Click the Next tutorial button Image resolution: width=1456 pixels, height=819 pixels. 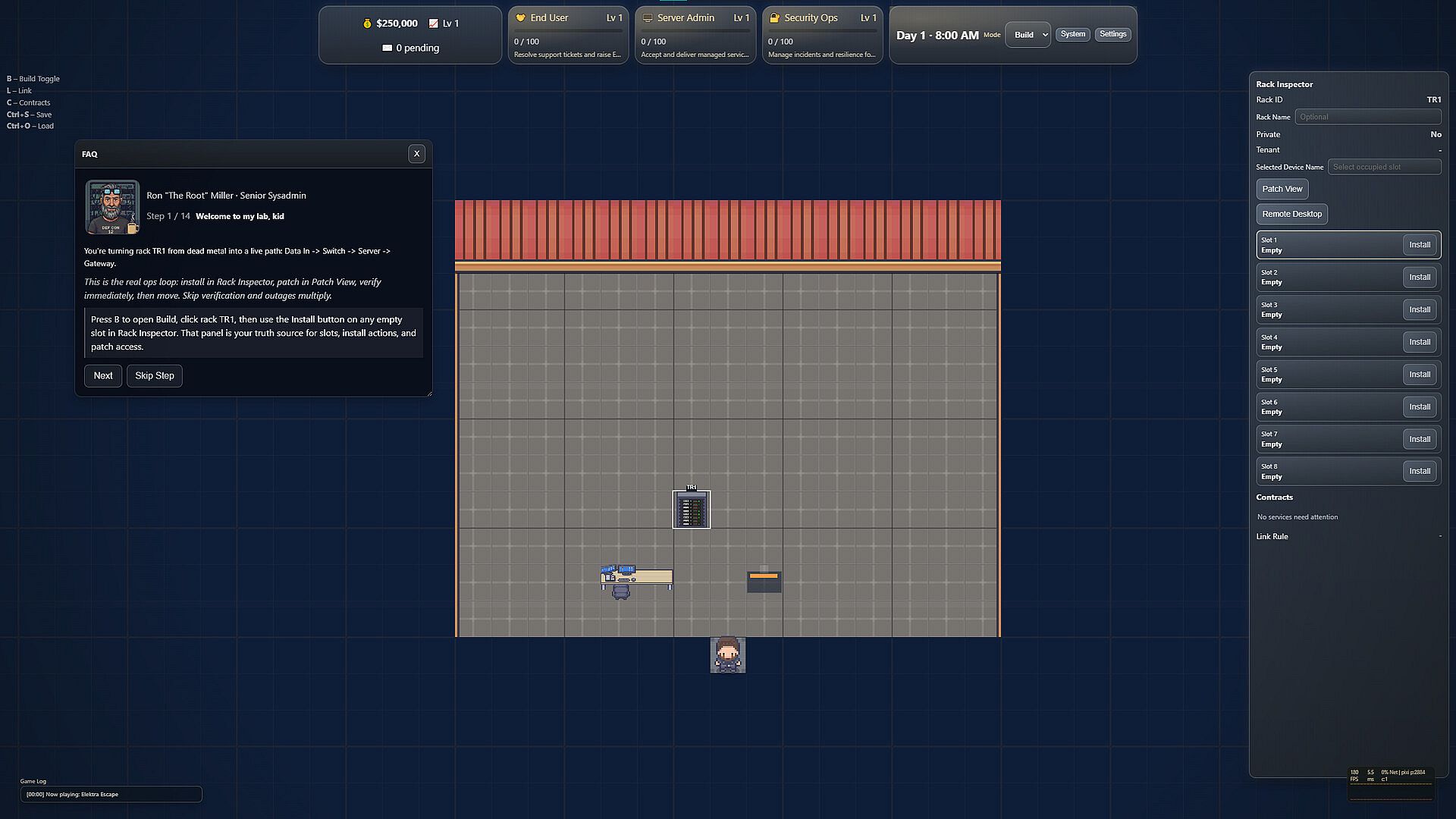pyautogui.click(x=103, y=376)
